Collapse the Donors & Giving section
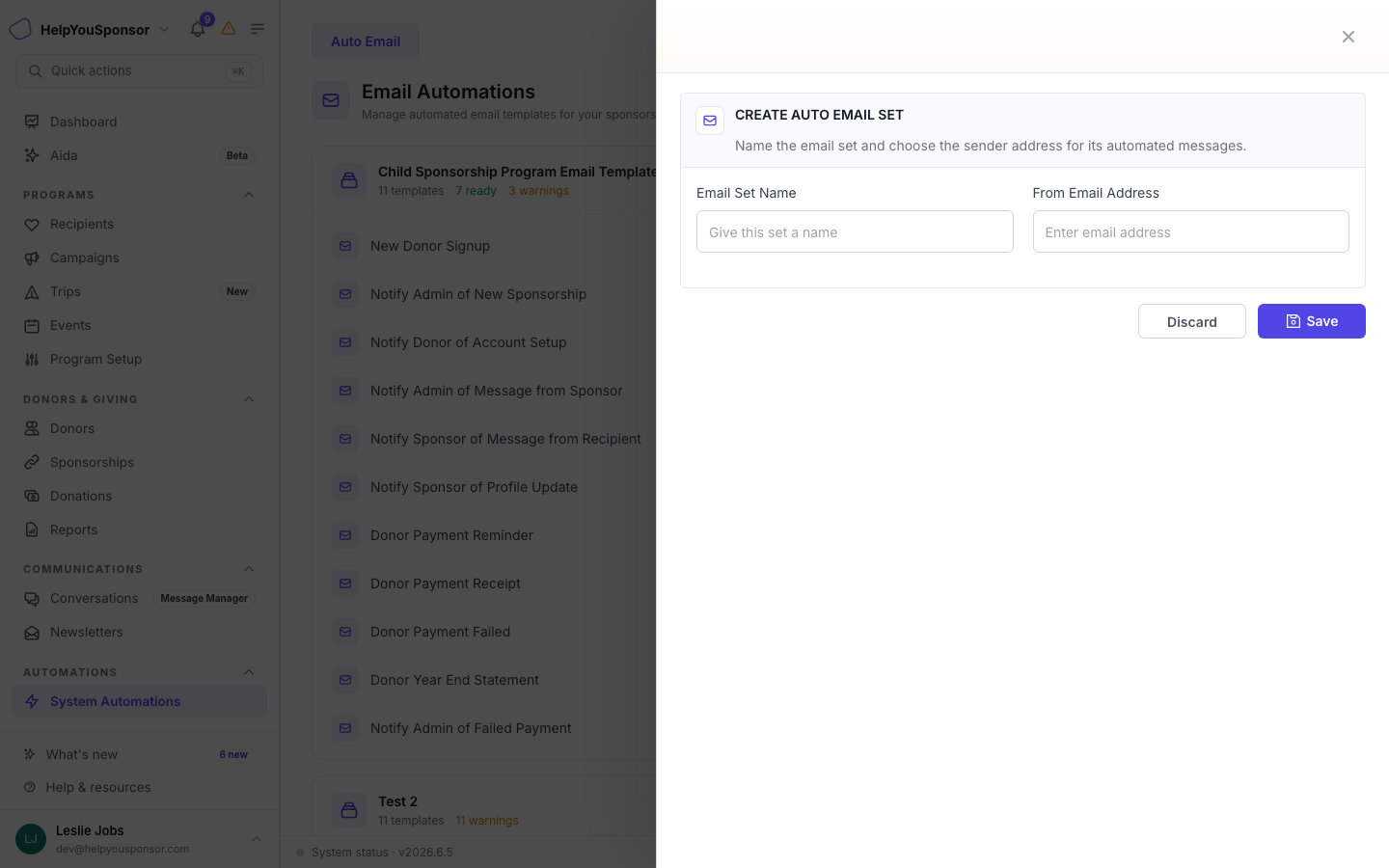Image resolution: width=1389 pixels, height=868 pixels. [249, 399]
